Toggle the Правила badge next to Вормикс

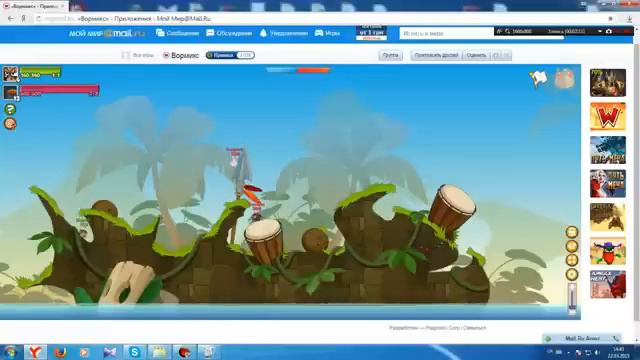(x=230, y=55)
